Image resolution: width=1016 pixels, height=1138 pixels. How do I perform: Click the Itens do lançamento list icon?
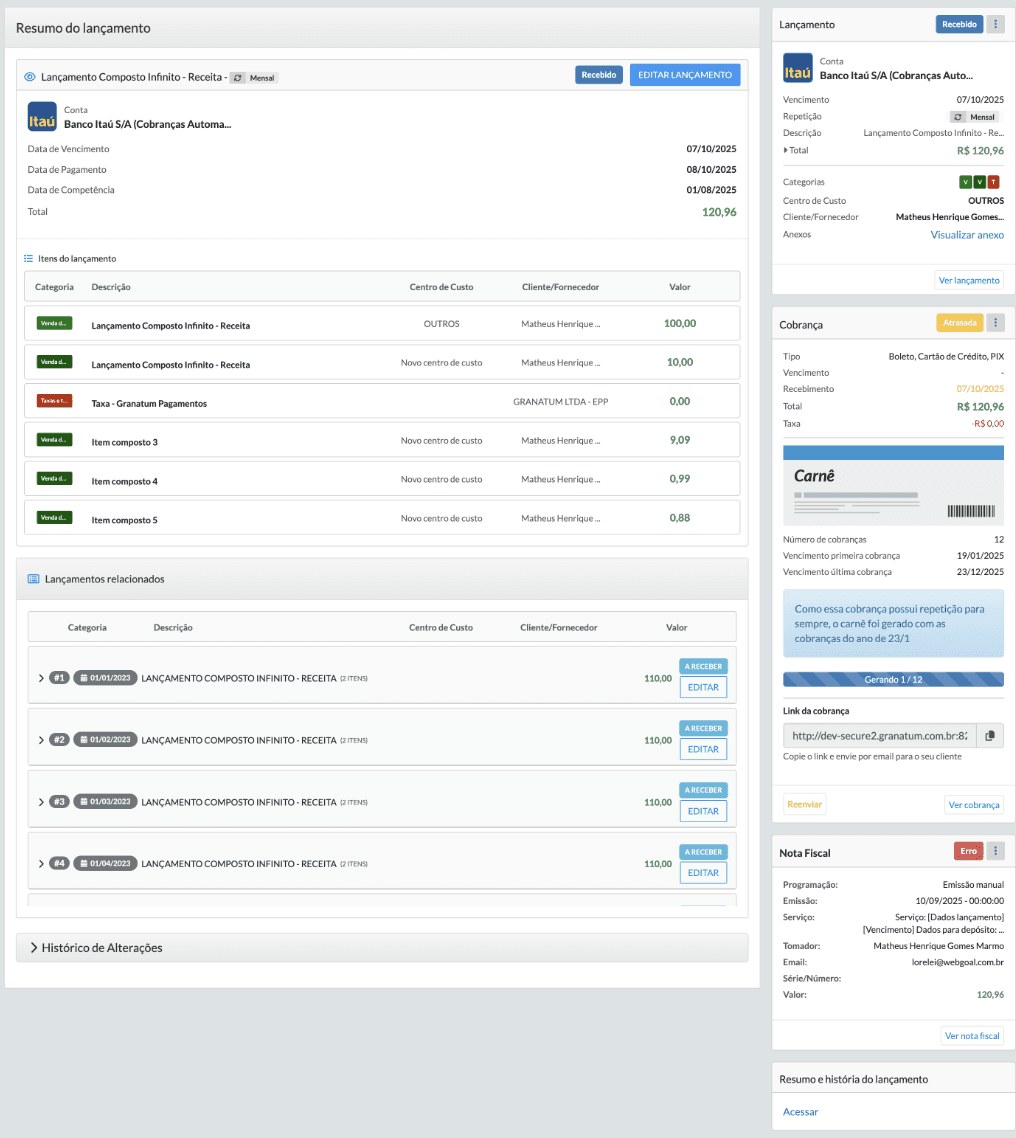(x=28, y=258)
